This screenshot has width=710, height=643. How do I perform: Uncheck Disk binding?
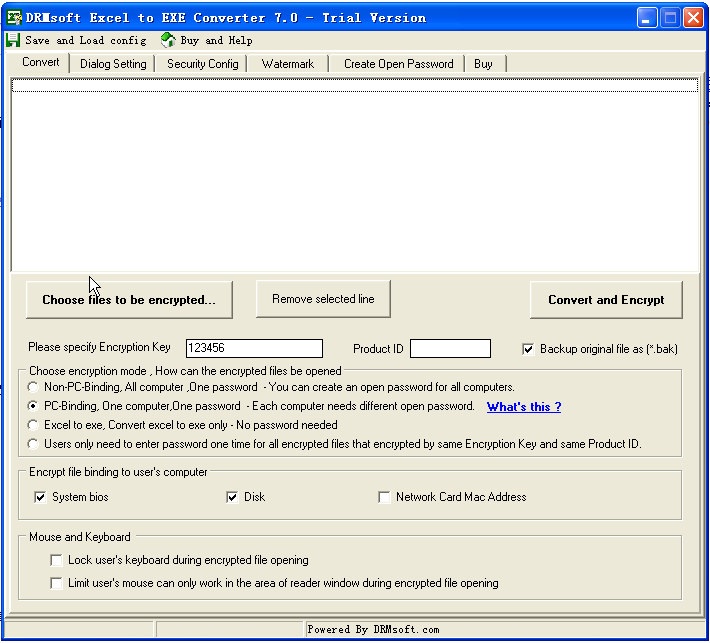232,497
